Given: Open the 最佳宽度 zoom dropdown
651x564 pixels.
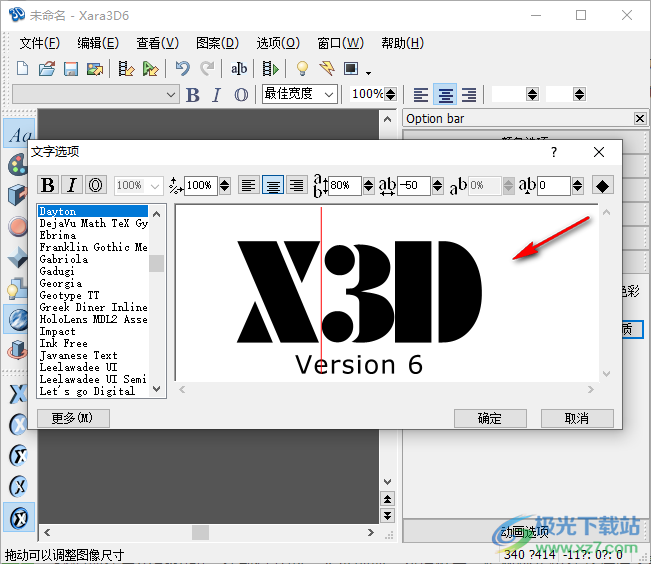Looking at the screenshot, I should coord(329,94).
